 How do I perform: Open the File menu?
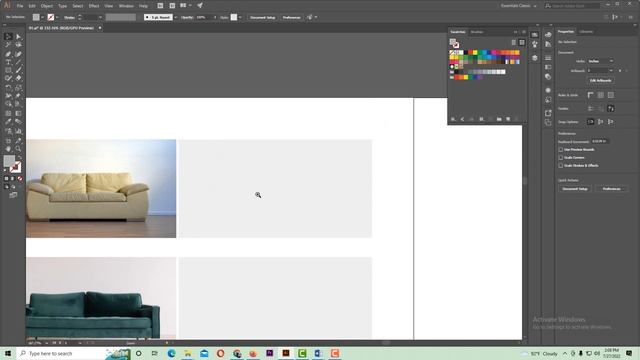[x=20, y=6]
